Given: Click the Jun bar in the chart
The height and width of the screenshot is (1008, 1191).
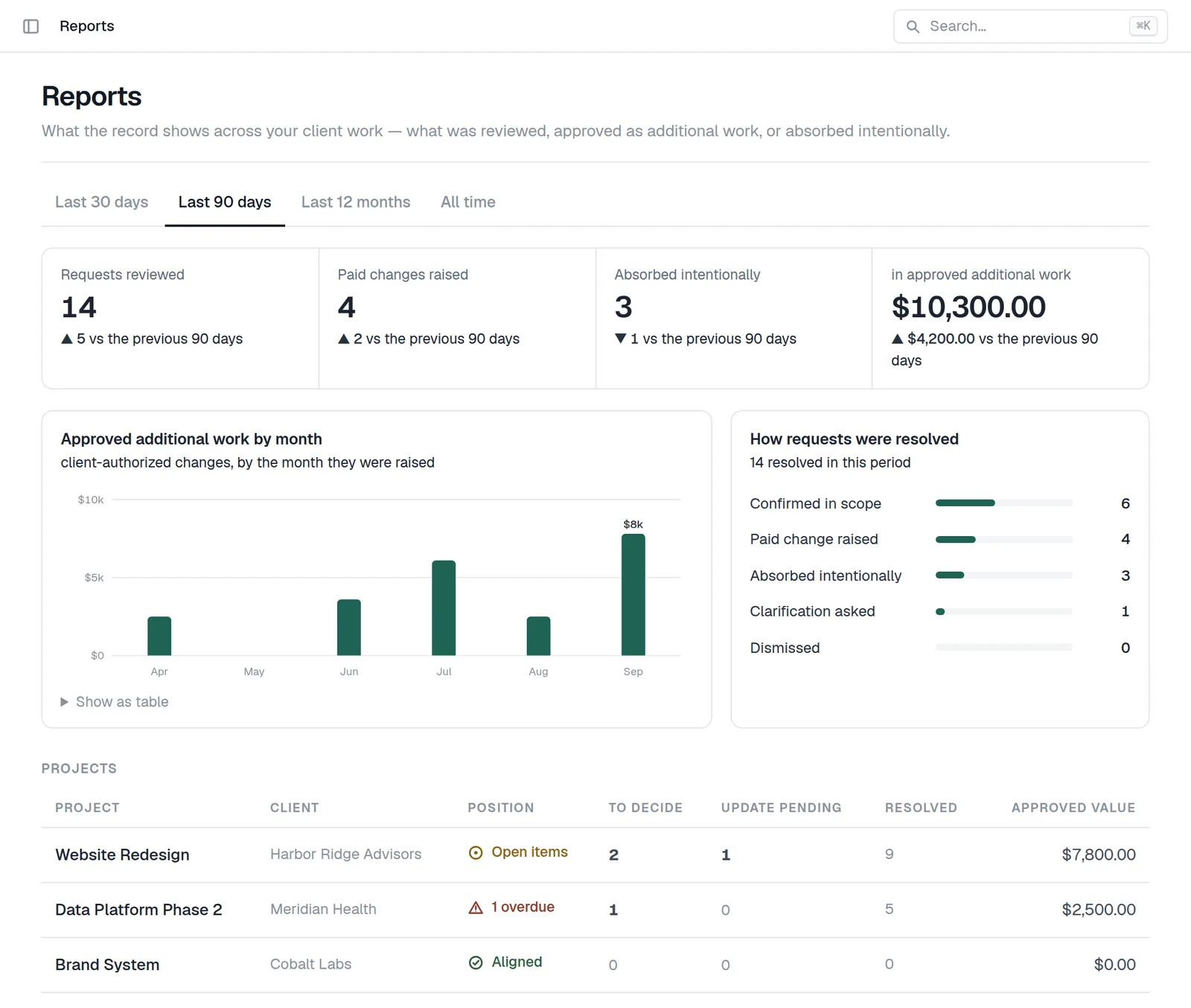Looking at the screenshot, I should [349, 628].
